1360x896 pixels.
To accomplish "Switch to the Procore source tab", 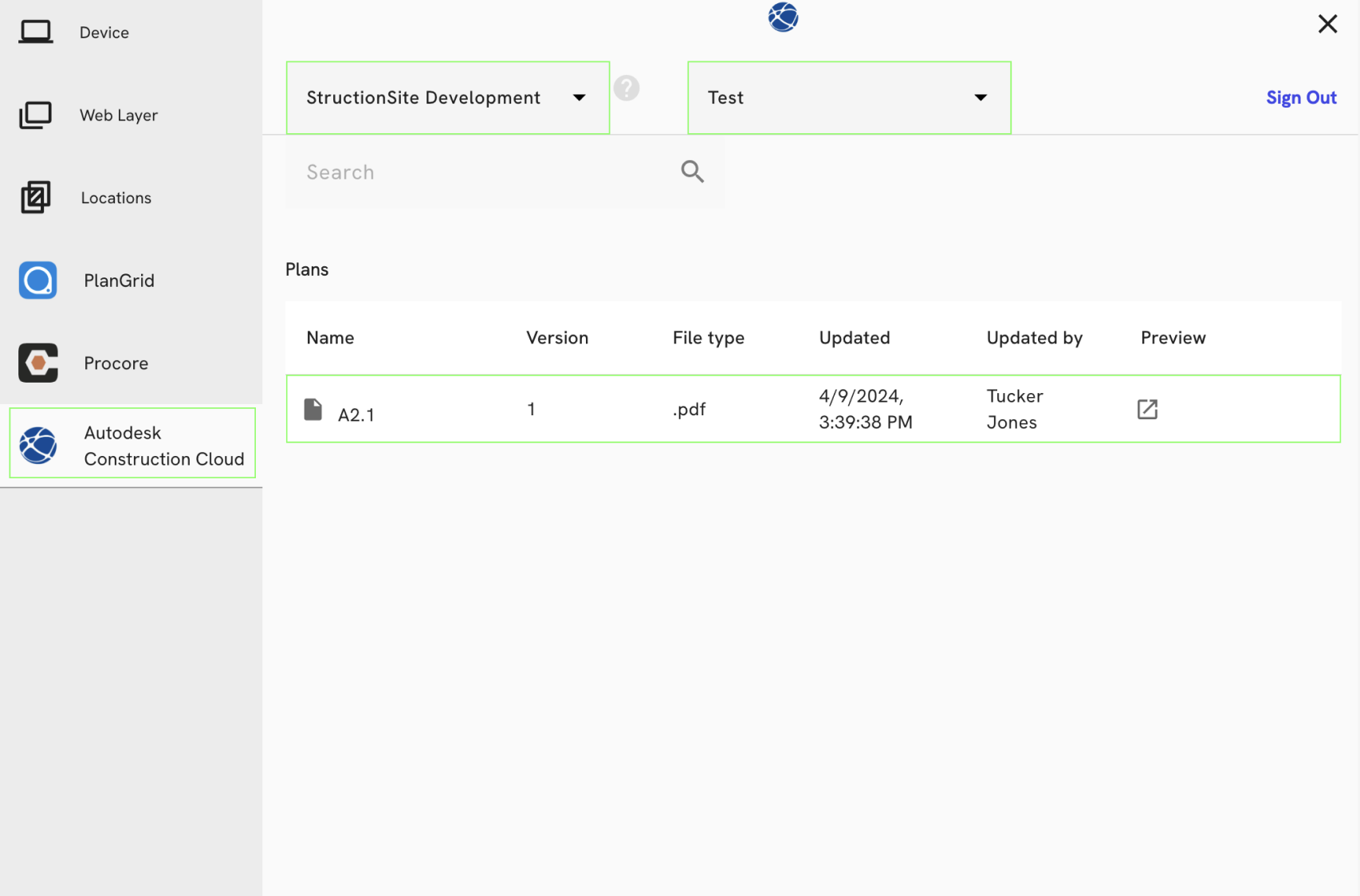I will coord(116,364).
